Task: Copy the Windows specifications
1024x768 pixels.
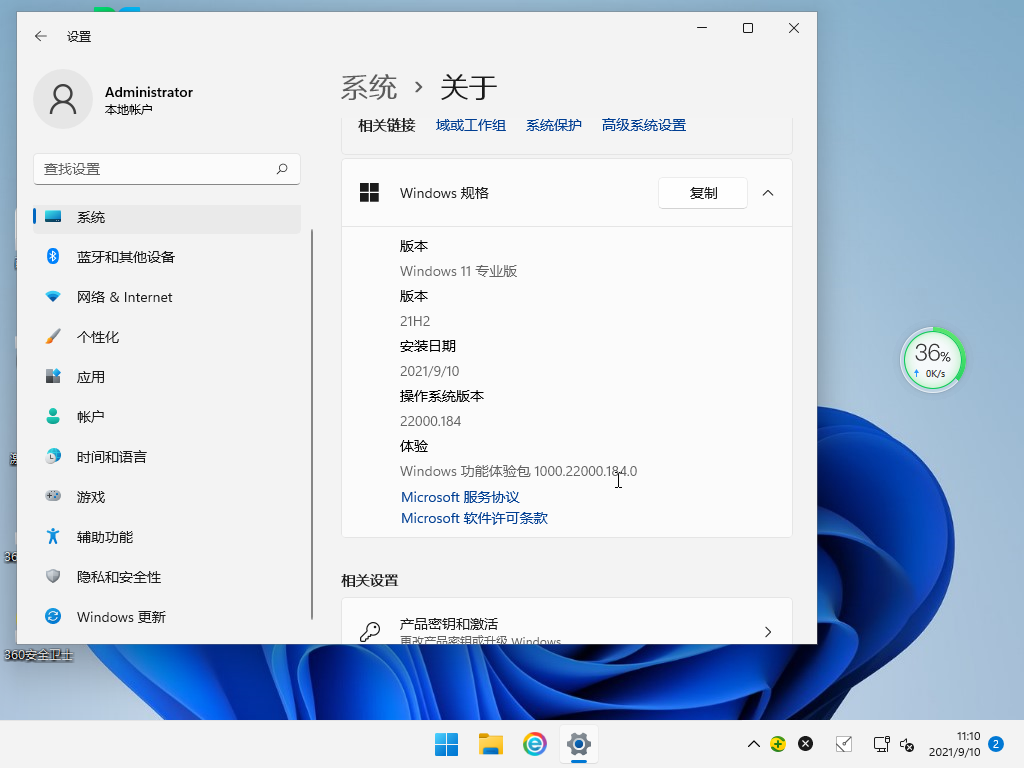Action: [x=703, y=193]
